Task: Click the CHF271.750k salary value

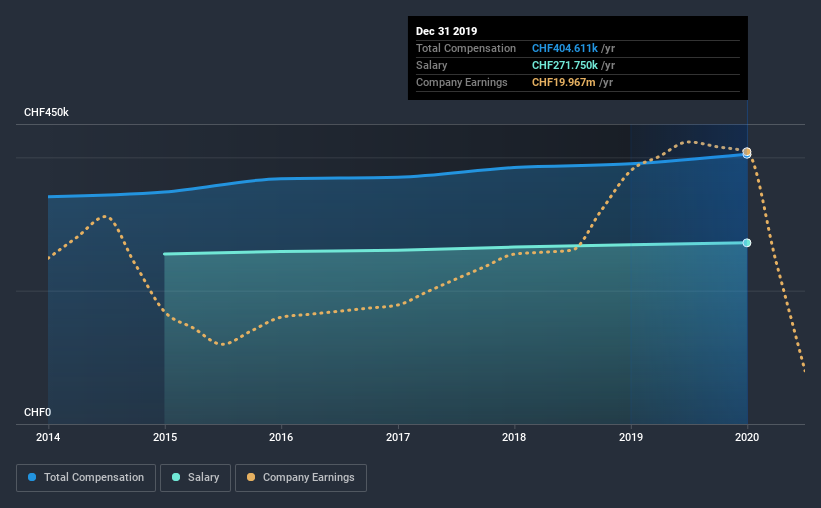Action: 565,65
